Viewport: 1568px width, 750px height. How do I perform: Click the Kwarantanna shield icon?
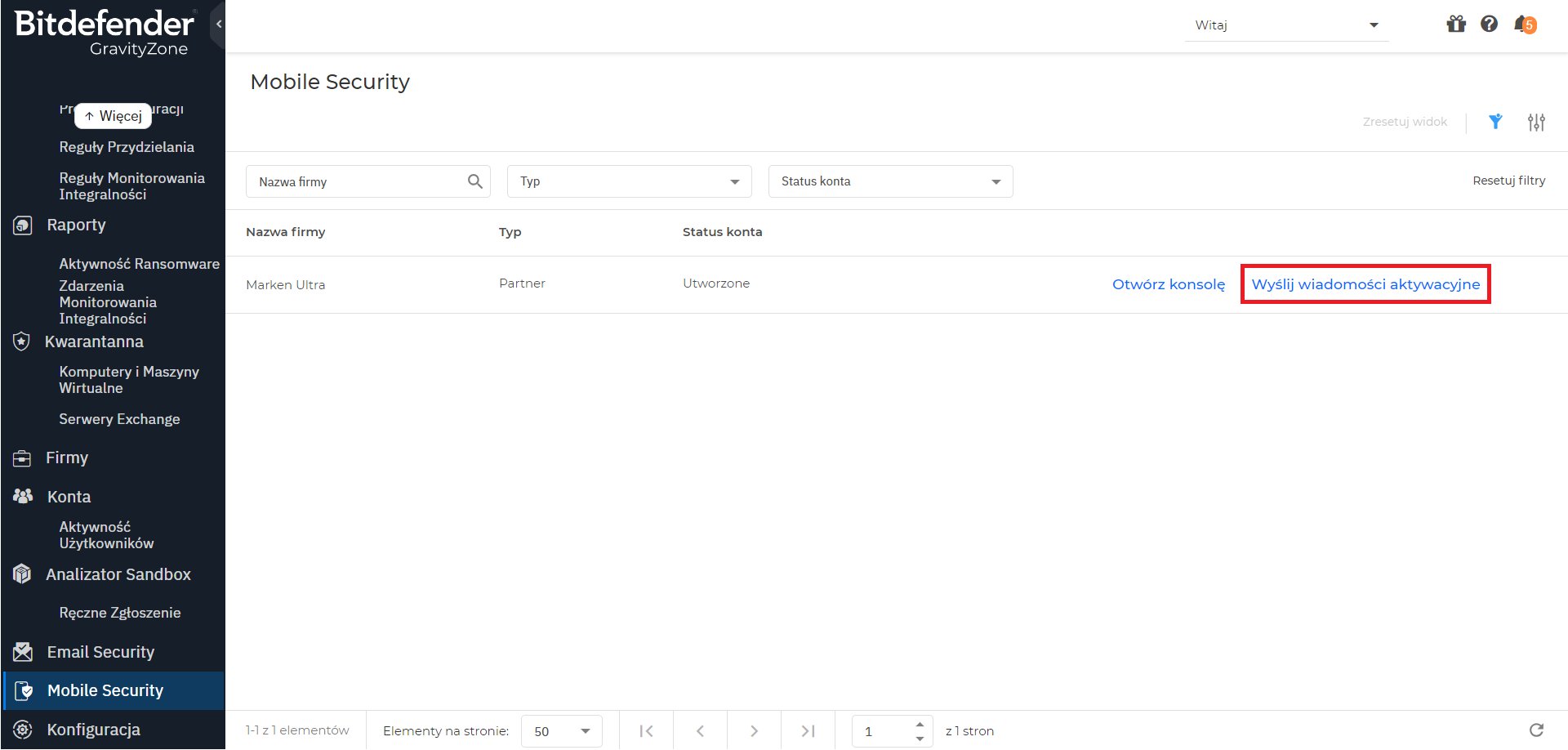click(22, 342)
